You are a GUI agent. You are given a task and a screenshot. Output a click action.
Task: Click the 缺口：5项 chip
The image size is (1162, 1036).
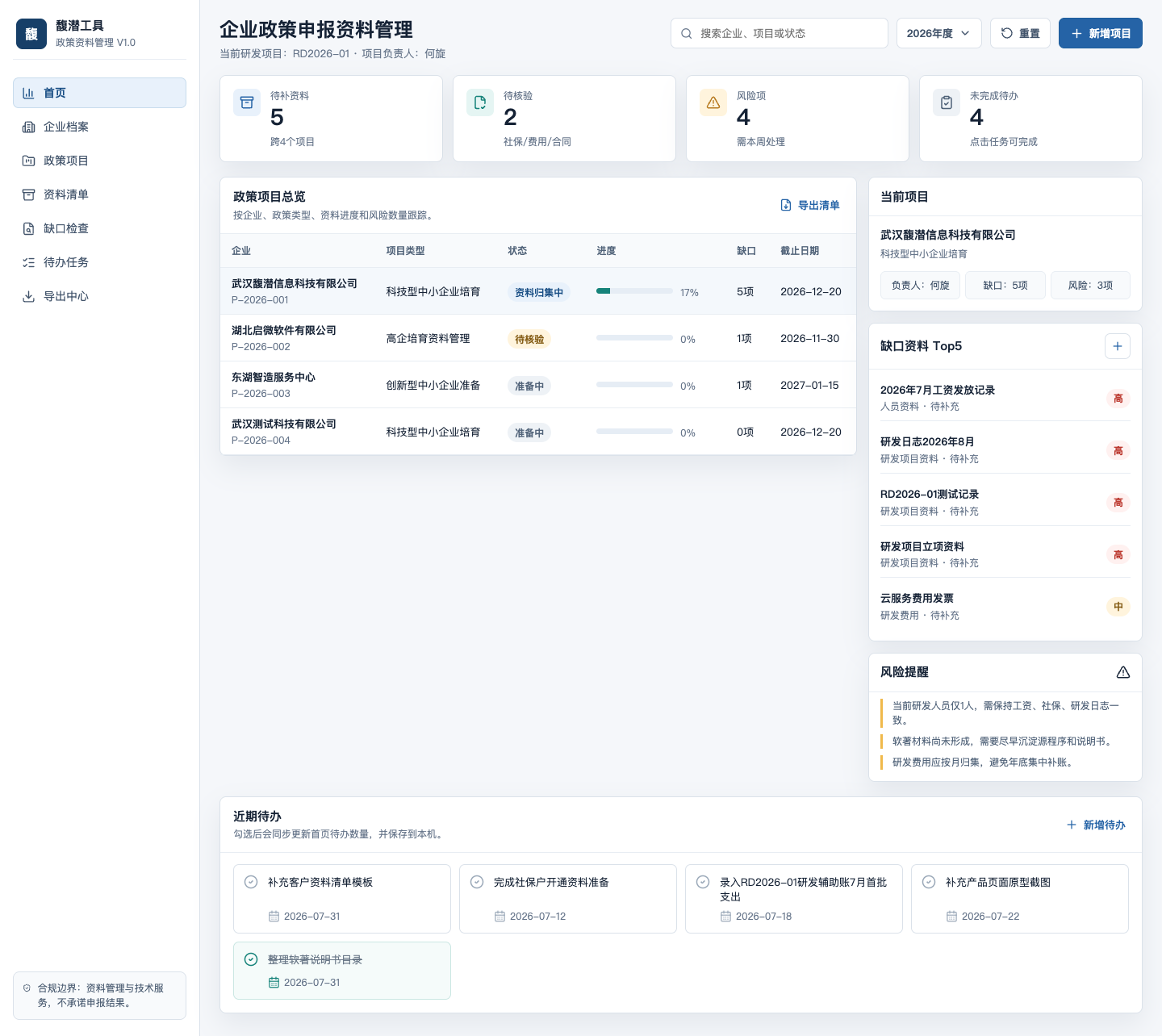point(1005,286)
